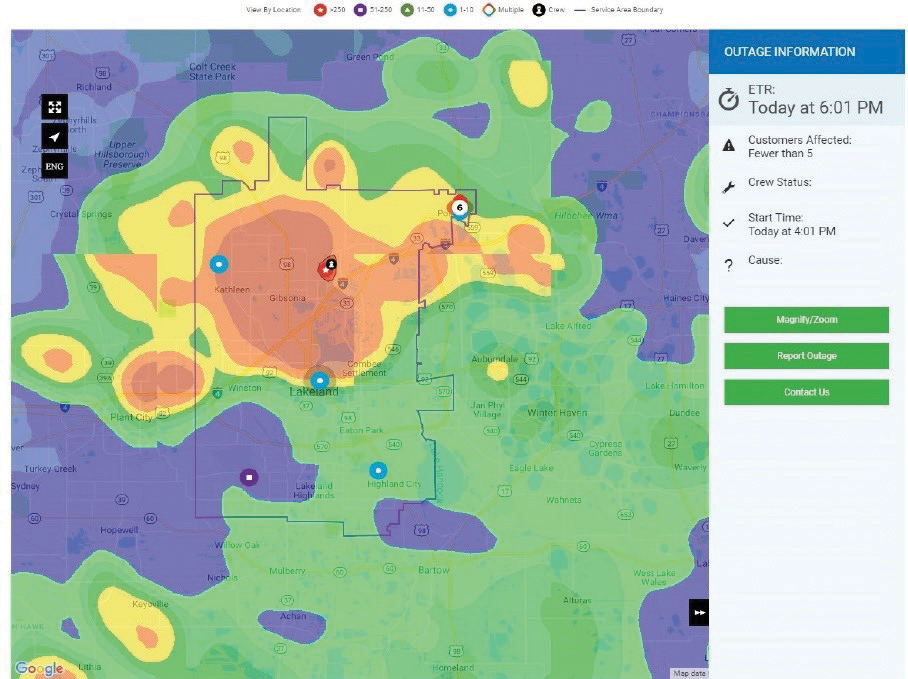Click the Crew Status wrench icon

click(728, 187)
